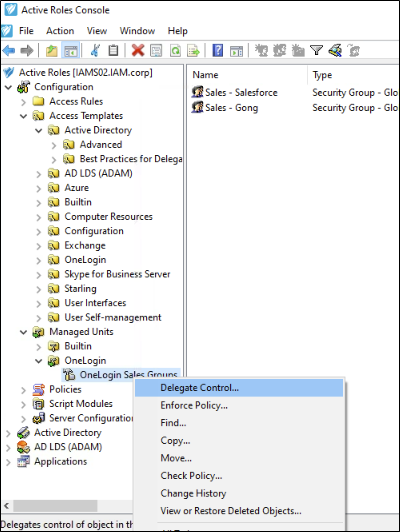This screenshot has height=532, width=400.
Task: Click the last greyed-out icon on the toolbar
Action: (354, 51)
